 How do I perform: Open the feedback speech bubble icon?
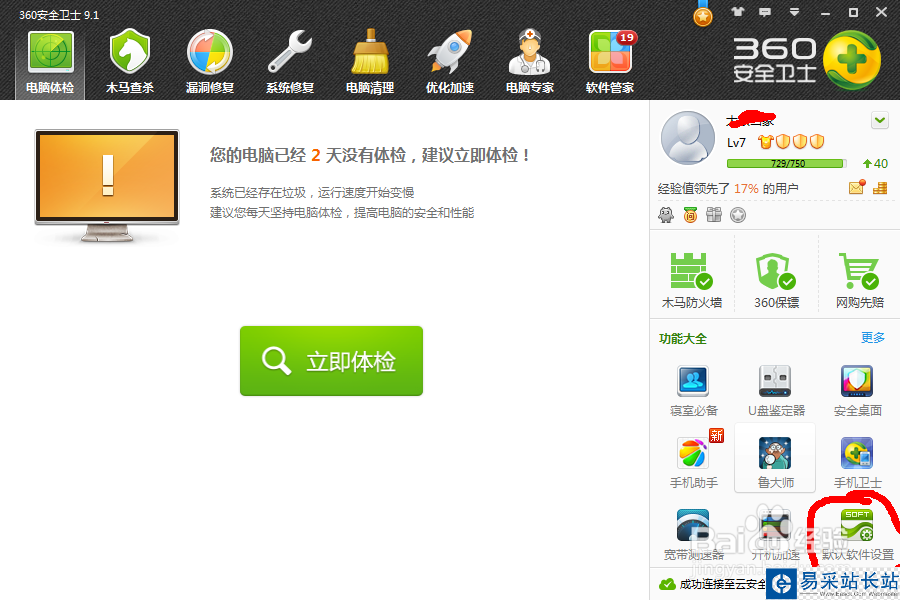click(x=765, y=12)
